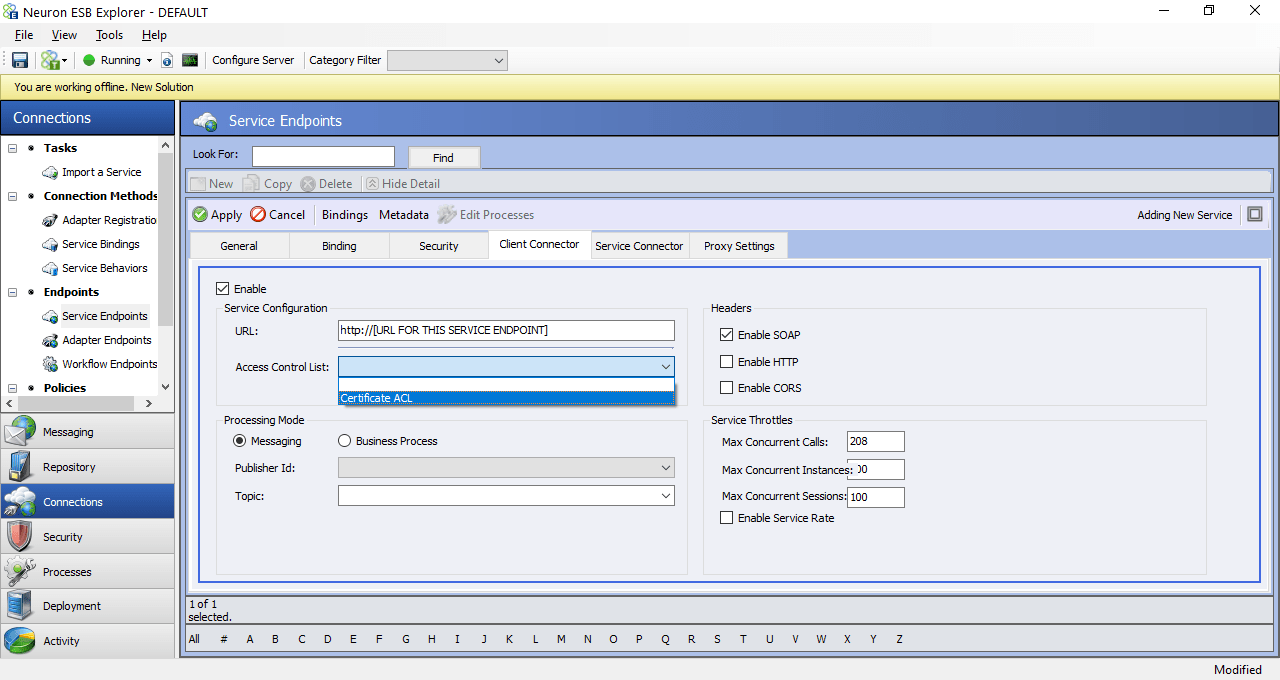Click the Metadata button
1280x680 pixels.
point(404,215)
